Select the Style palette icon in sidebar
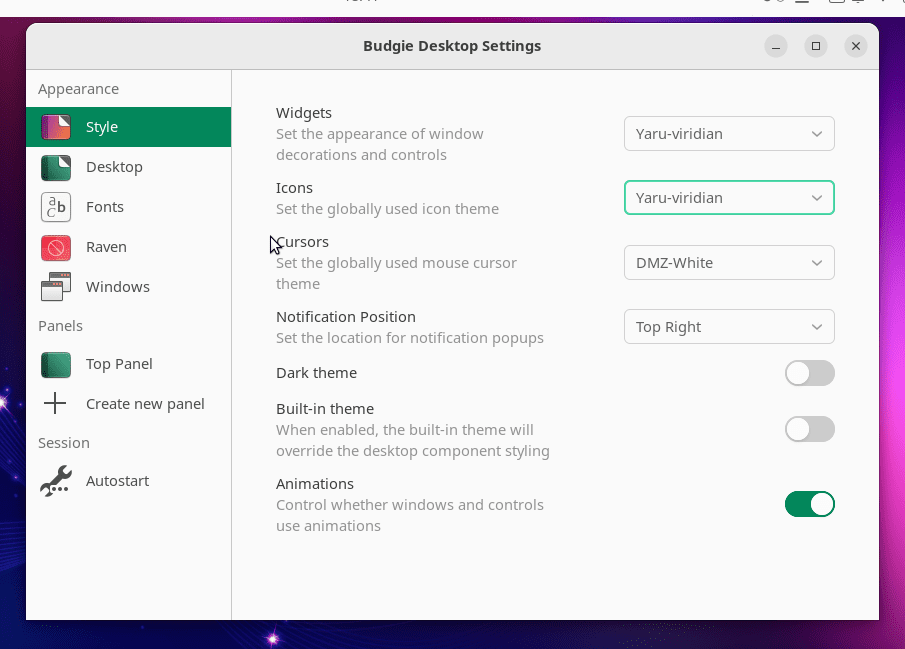This screenshot has width=905, height=649. [56, 127]
